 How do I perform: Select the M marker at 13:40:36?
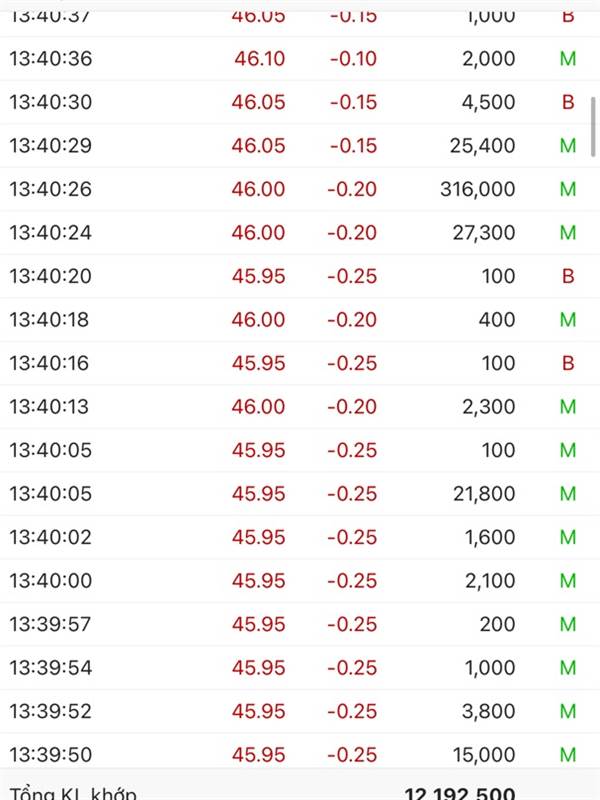pos(568,59)
